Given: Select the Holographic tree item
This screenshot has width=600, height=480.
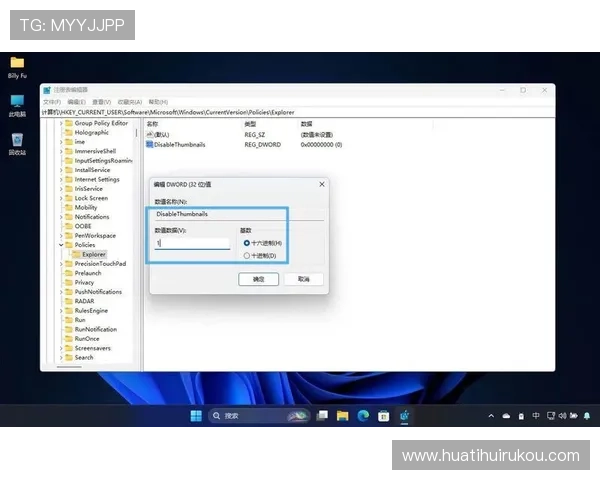Looking at the screenshot, I should [x=91, y=132].
